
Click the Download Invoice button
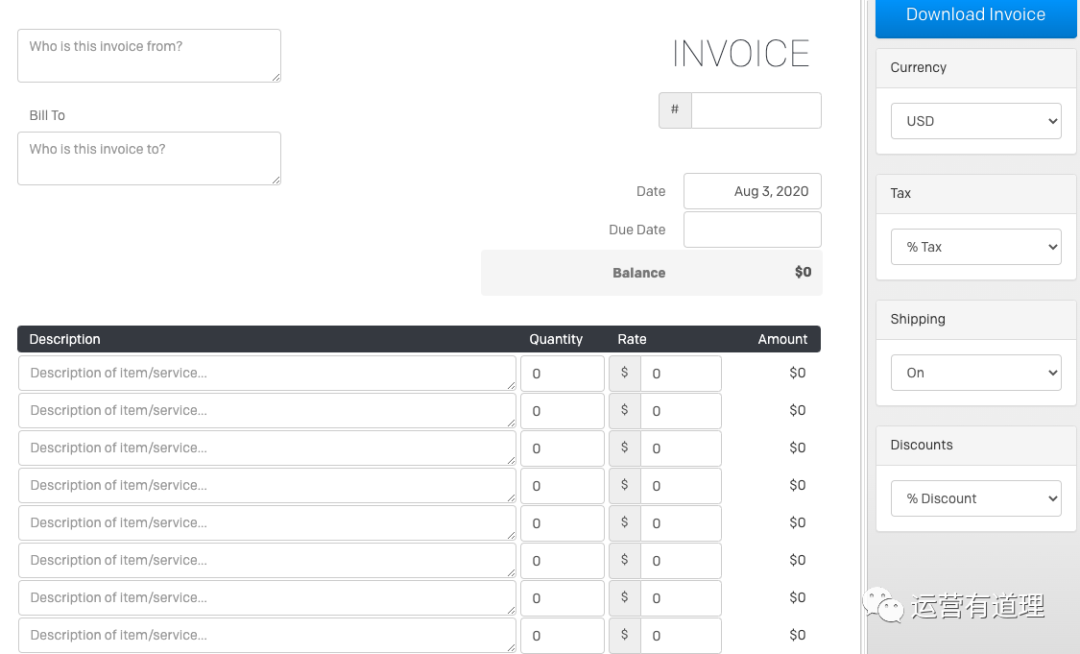(975, 16)
